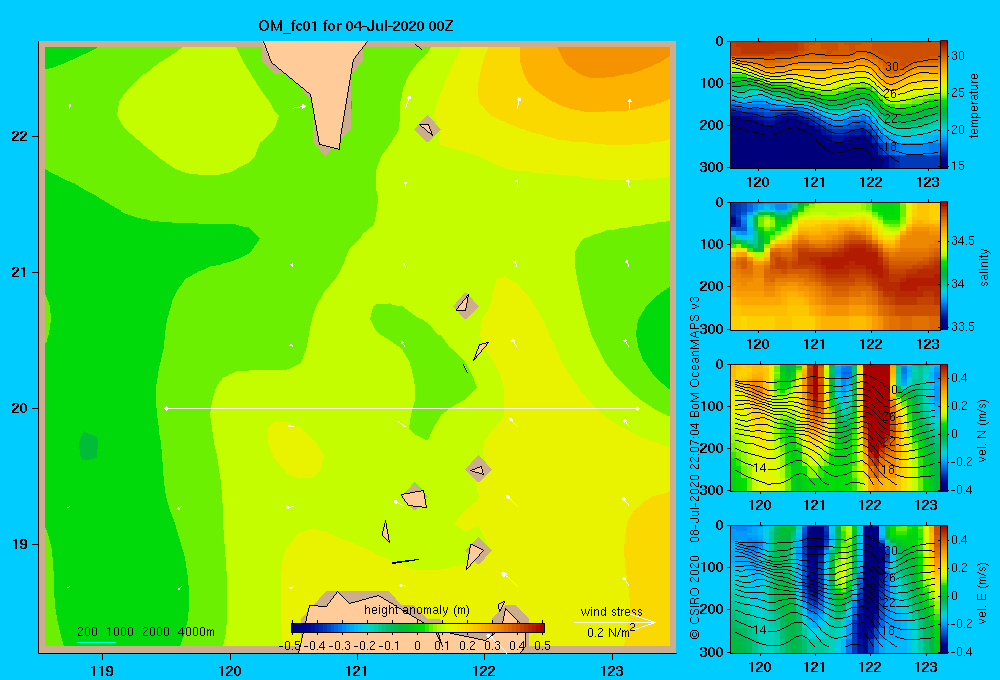Click the "temperature" colorbar axis label

[974, 105]
